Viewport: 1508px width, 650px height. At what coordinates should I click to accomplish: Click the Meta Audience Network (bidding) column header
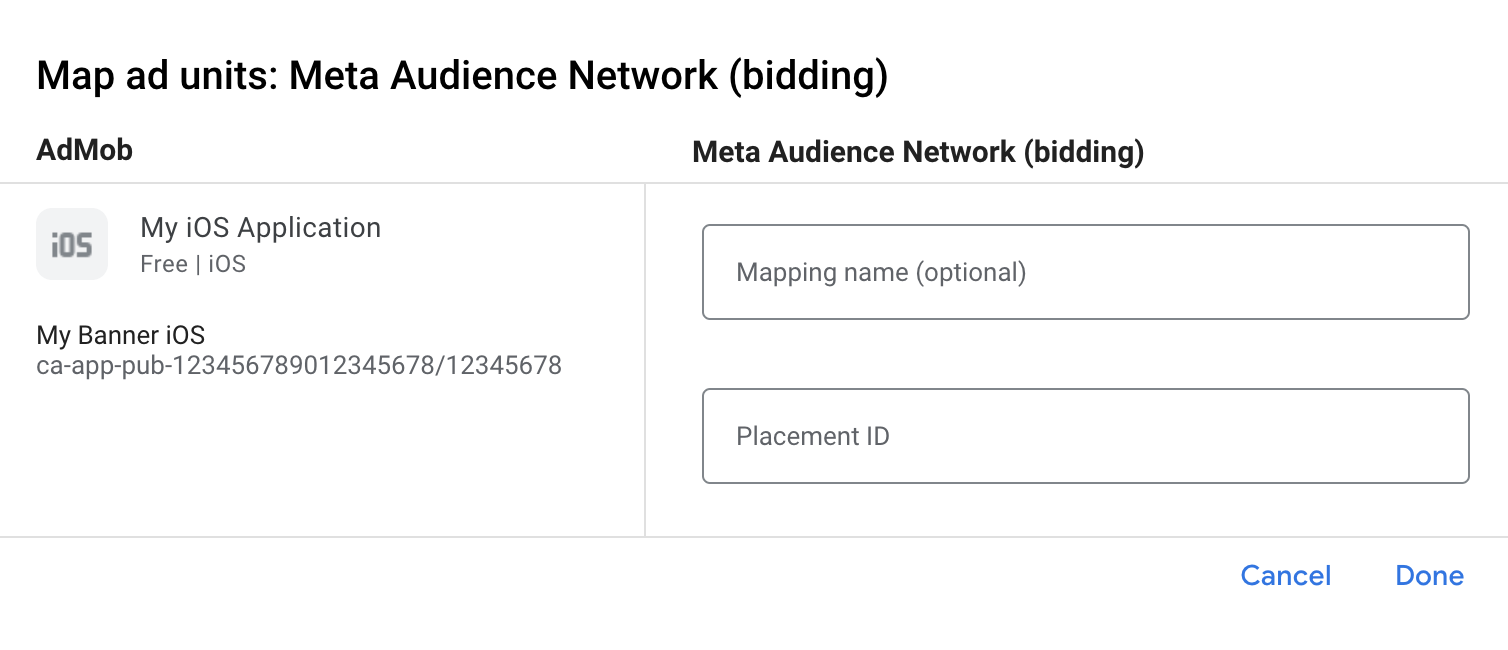918,151
